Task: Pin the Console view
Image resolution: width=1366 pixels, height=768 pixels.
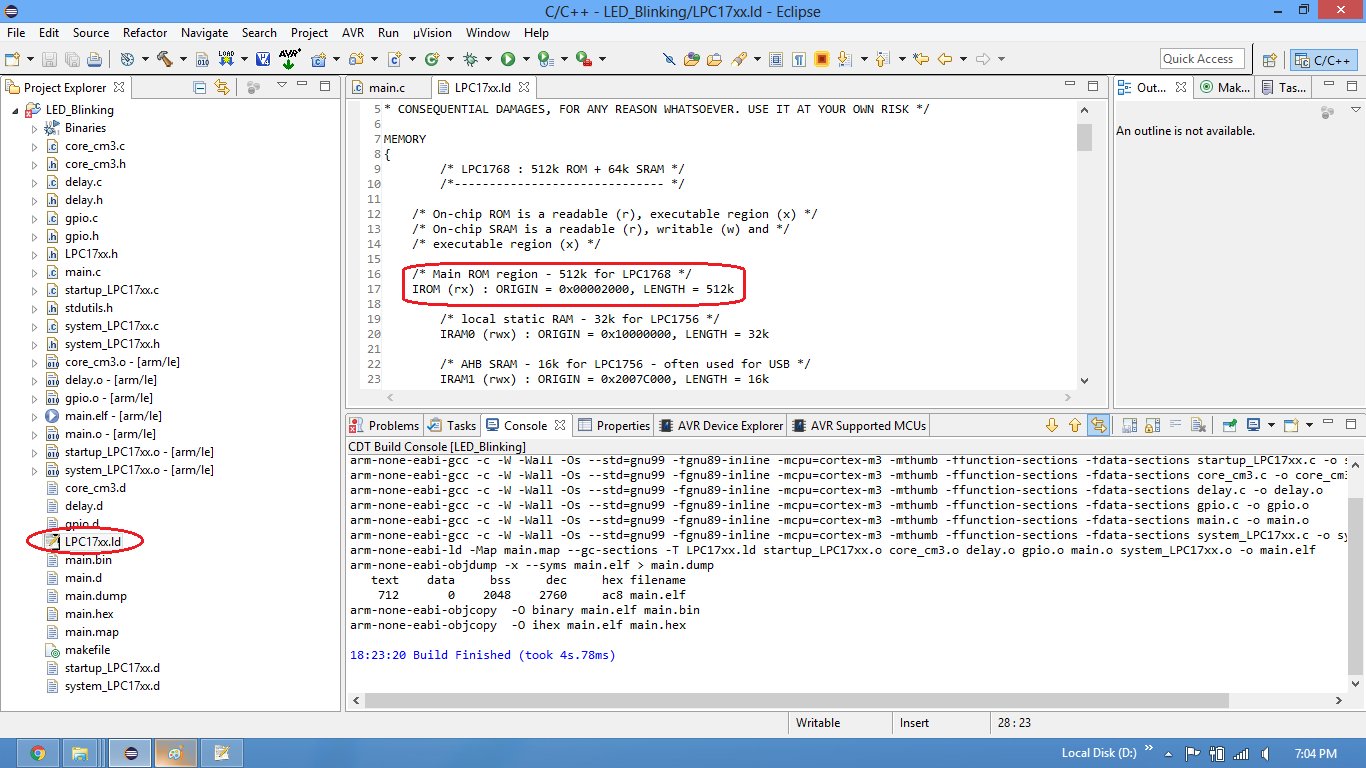Action: coord(1230,425)
